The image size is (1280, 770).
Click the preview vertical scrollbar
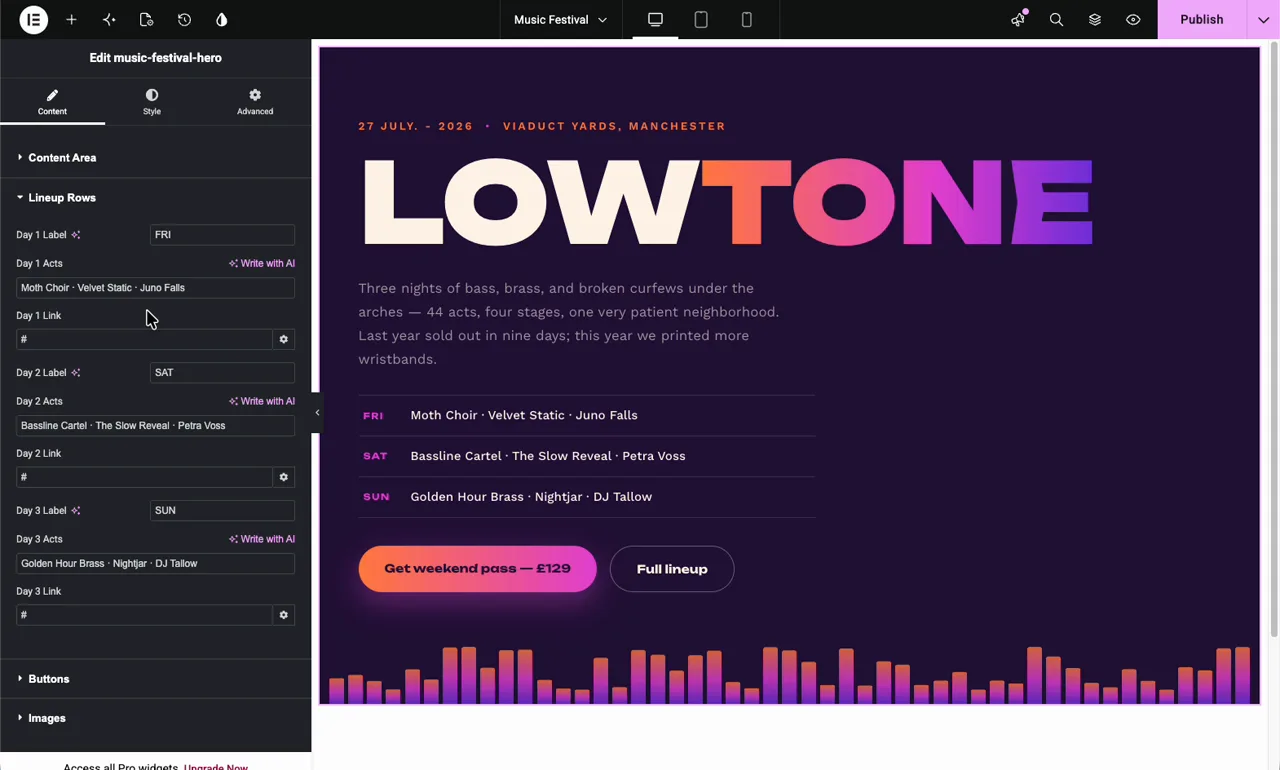(x=1274, y=340)
